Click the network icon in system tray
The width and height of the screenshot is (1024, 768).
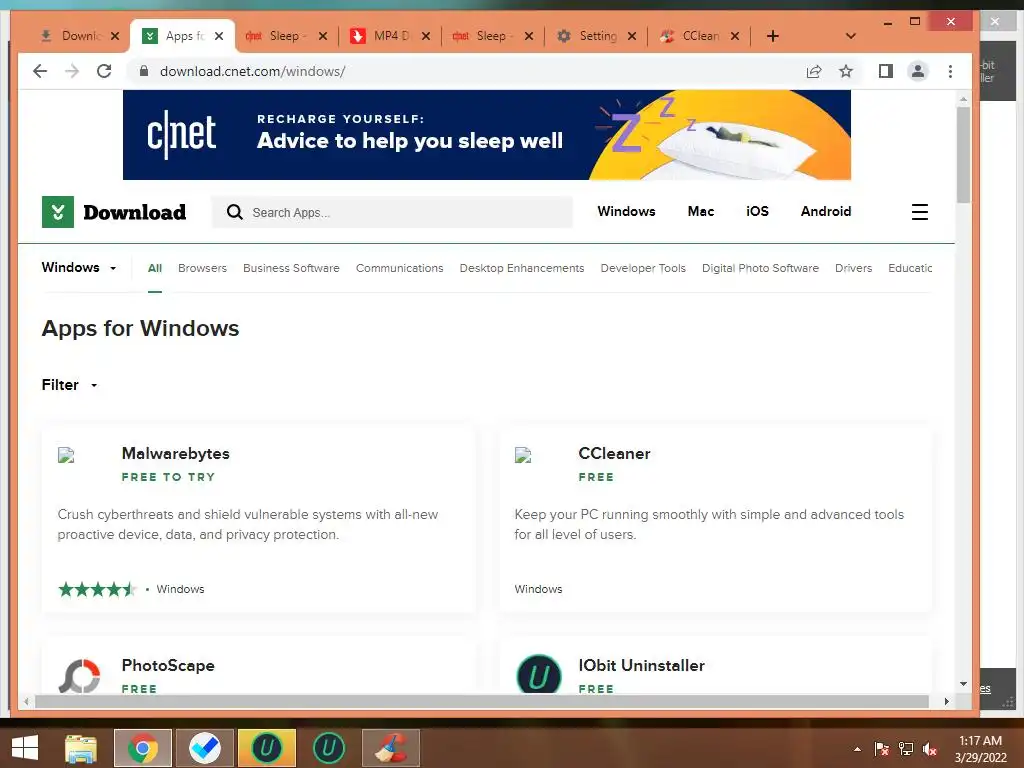click(906, 749)
